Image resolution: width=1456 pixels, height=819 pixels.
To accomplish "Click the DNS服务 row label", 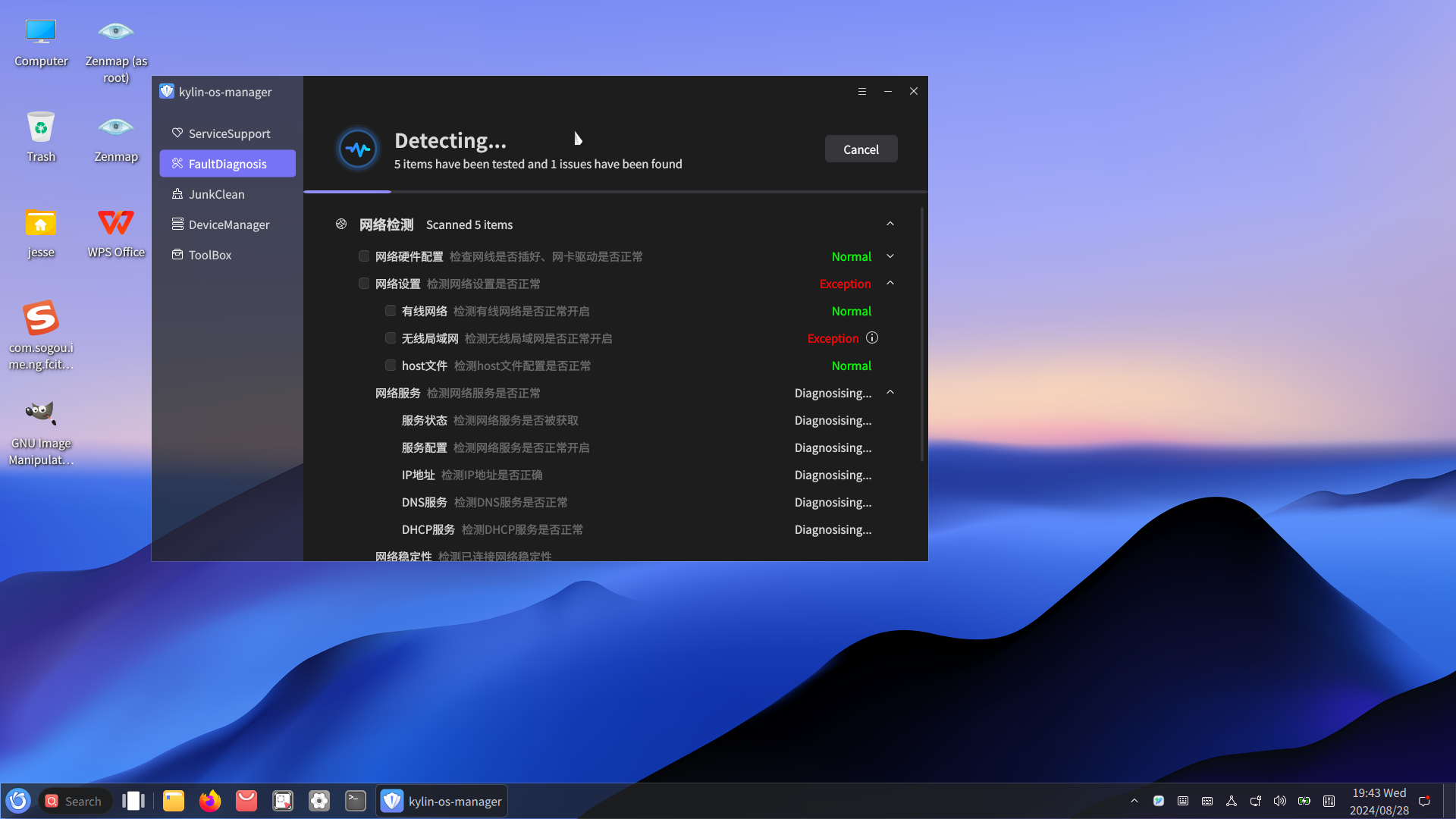I will [425, 502].
